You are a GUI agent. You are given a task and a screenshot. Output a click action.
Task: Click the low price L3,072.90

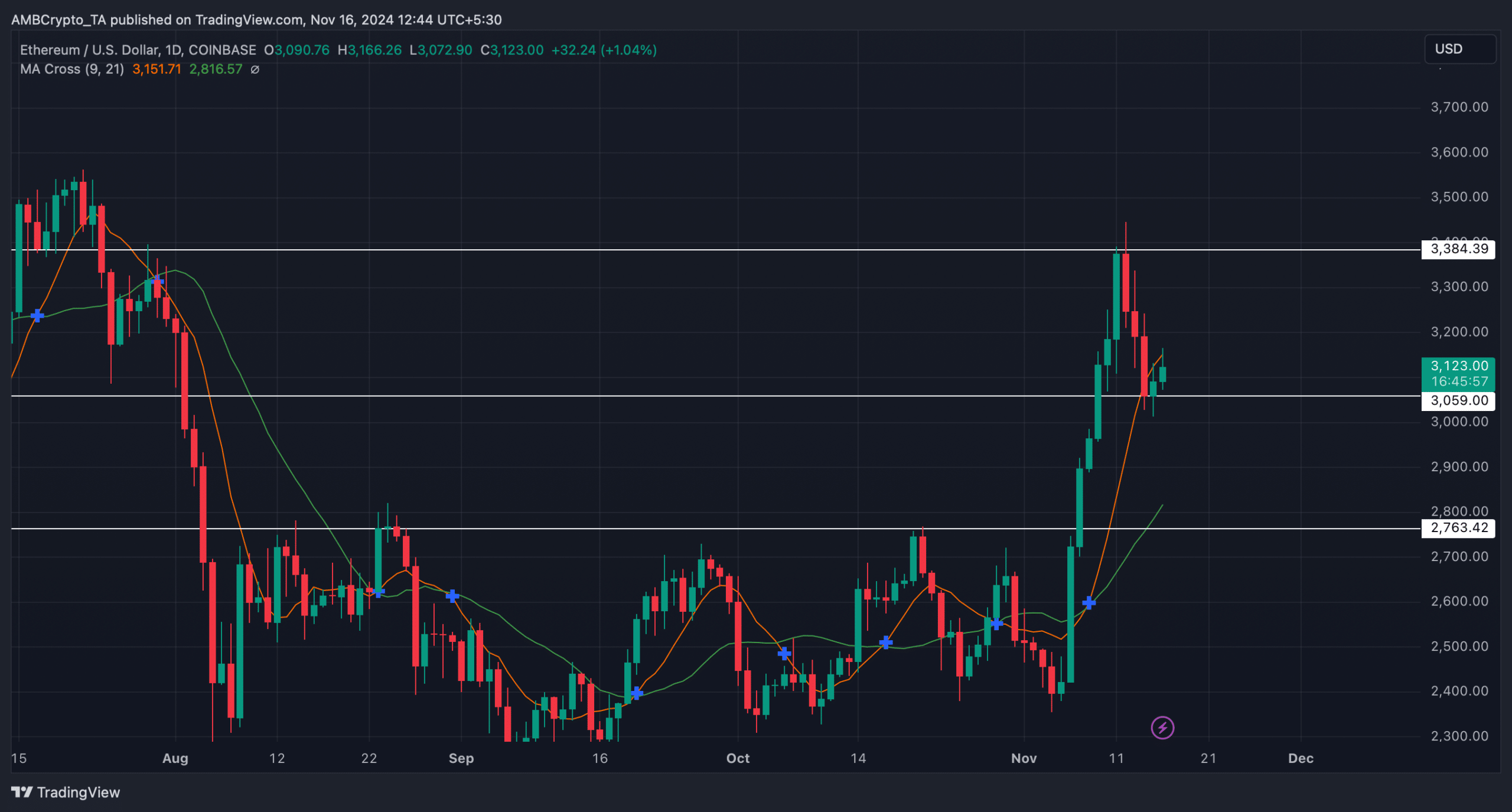pyautogui.click(x=441, y=50)
